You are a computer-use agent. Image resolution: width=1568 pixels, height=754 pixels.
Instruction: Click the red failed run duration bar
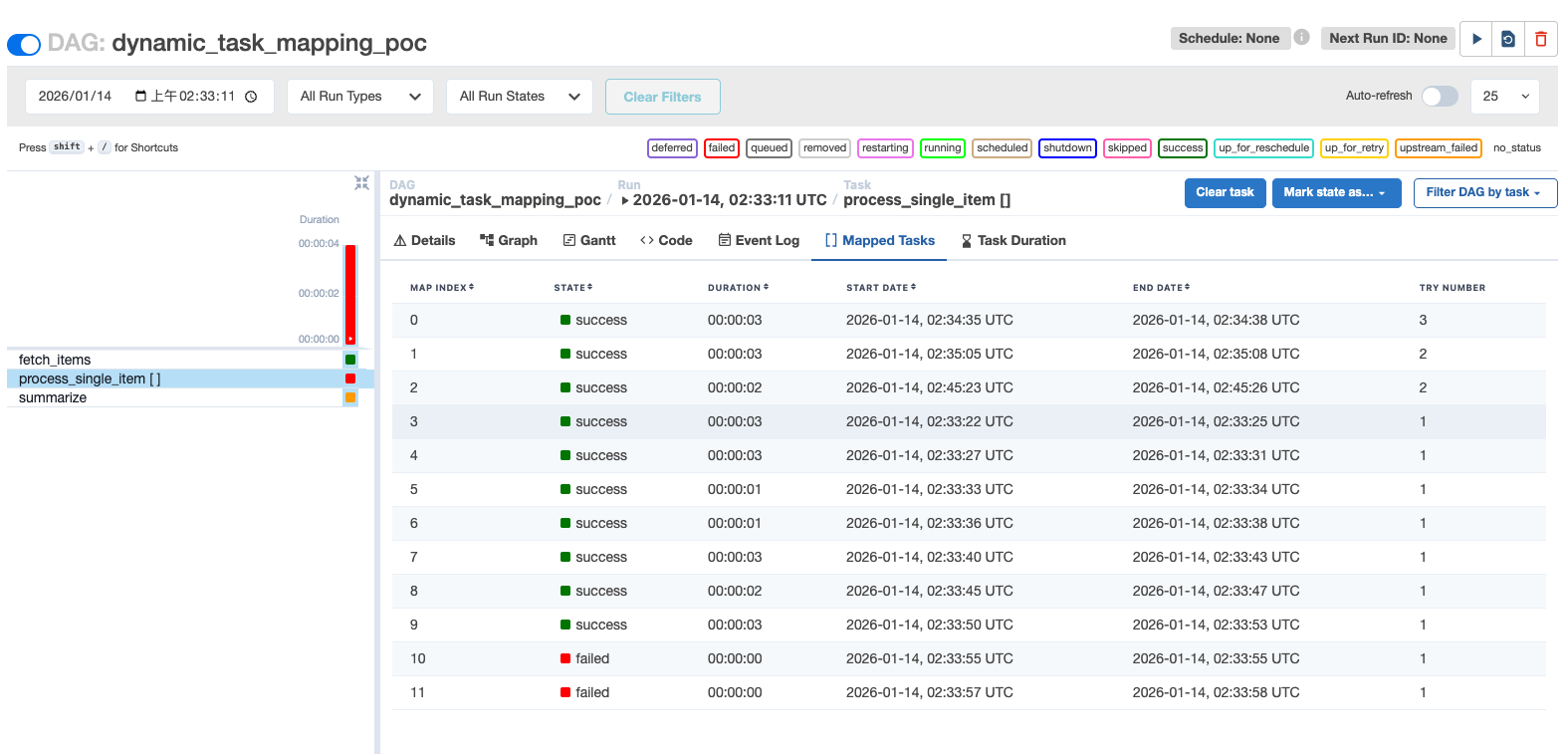pyautogui.click(x=350, y=294)
